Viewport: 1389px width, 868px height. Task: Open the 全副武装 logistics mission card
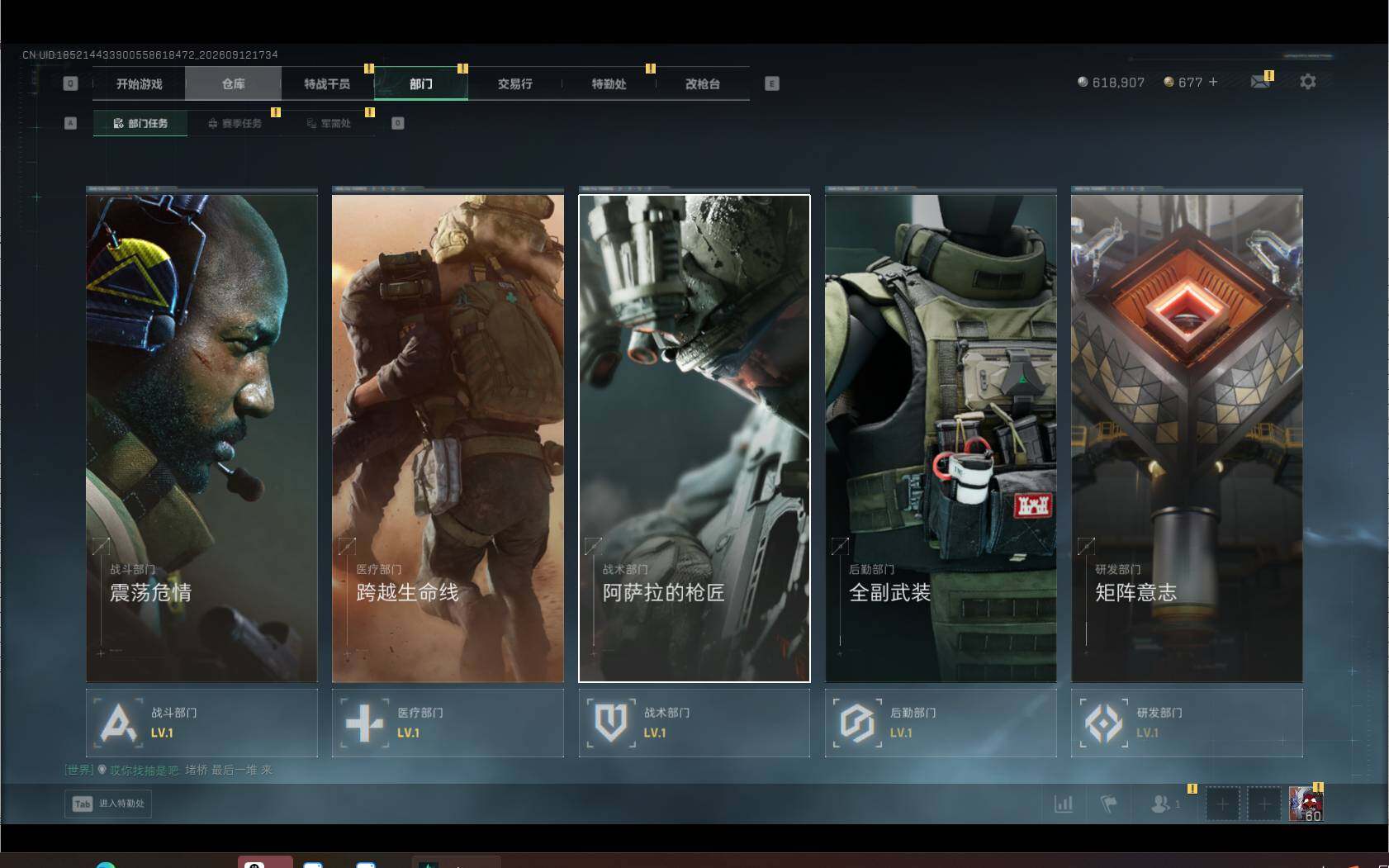tap(941, 439)
